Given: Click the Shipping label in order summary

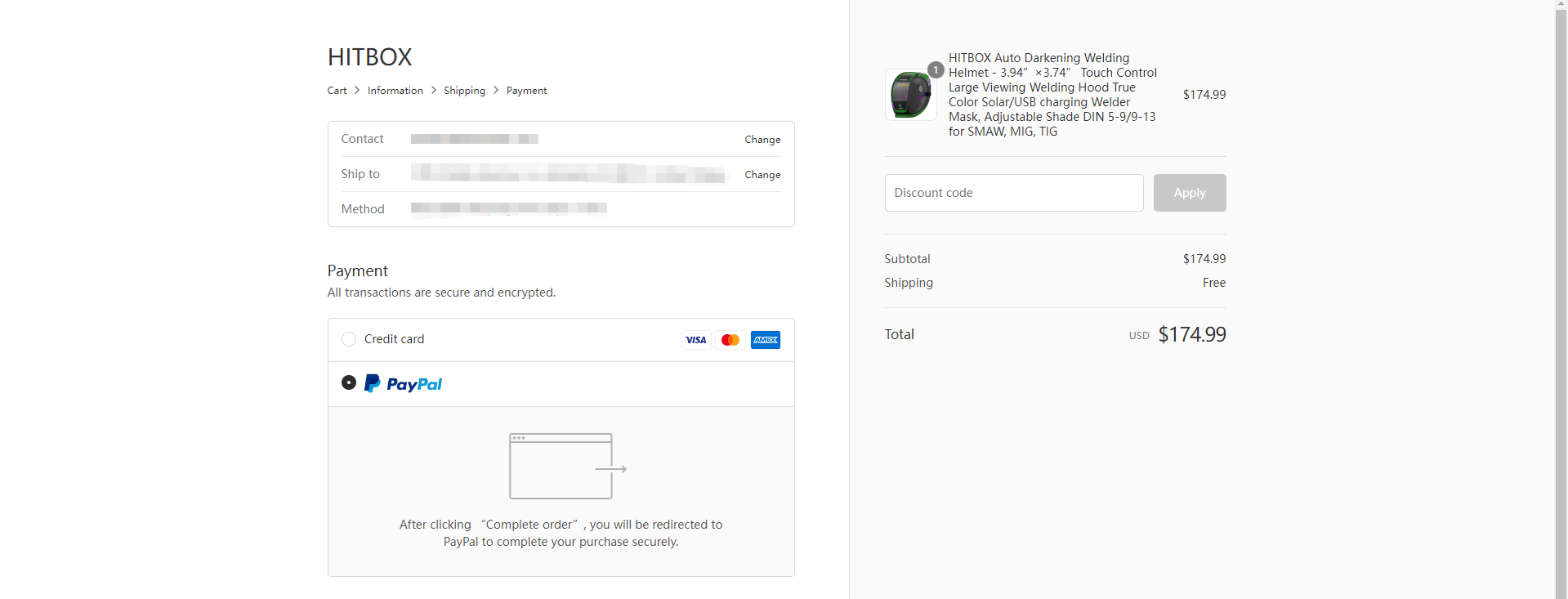Looking at the screenshot, I should pyautogui.click(x=909, y=283).
